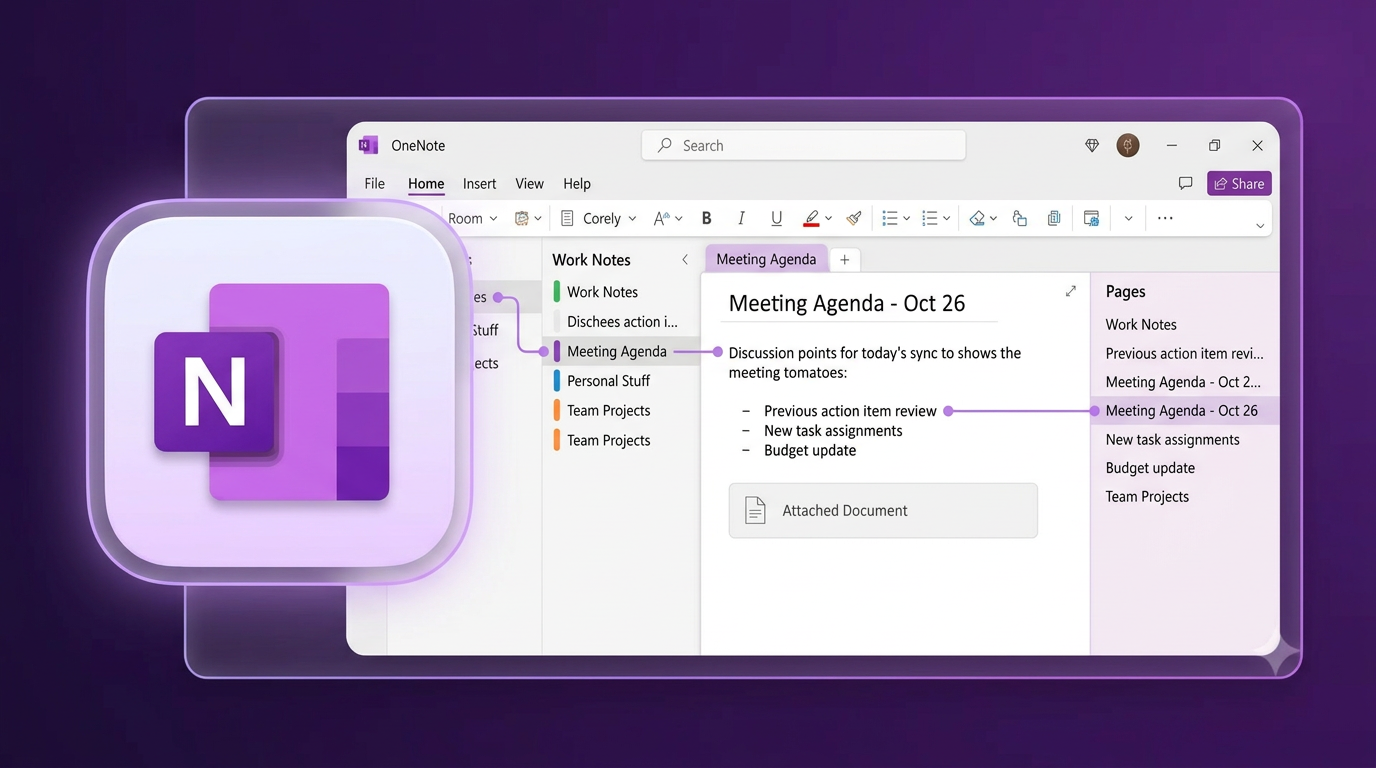Screen dimensions: 1376x768
Task: Expand the numbered list style arrow
Action: tap(947, 218)
